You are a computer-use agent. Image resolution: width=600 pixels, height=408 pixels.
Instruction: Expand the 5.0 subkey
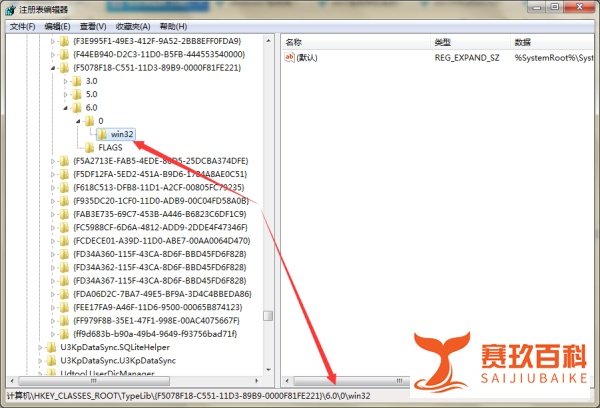(65, 95)
